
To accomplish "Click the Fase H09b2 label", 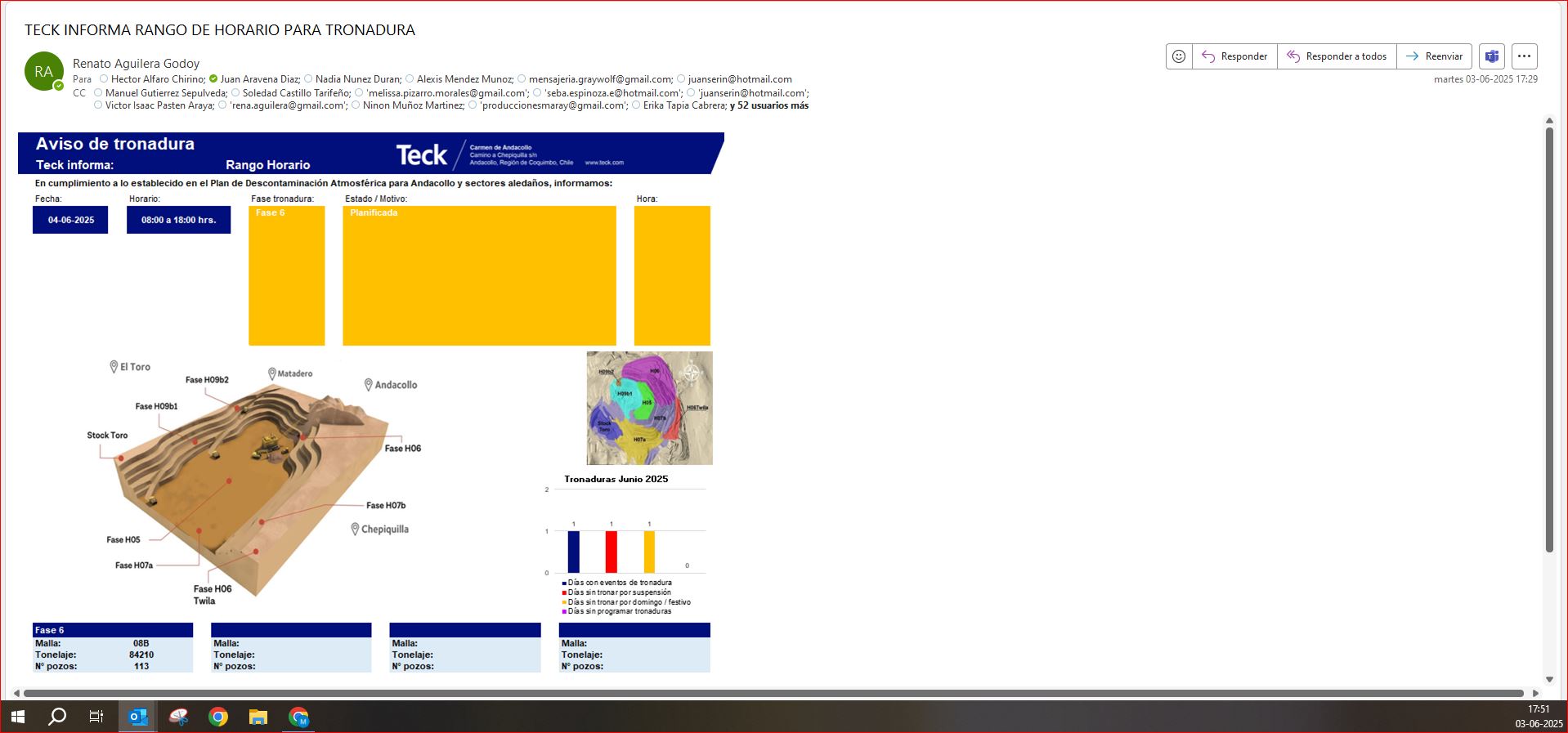I will click(x=207, y=380).
